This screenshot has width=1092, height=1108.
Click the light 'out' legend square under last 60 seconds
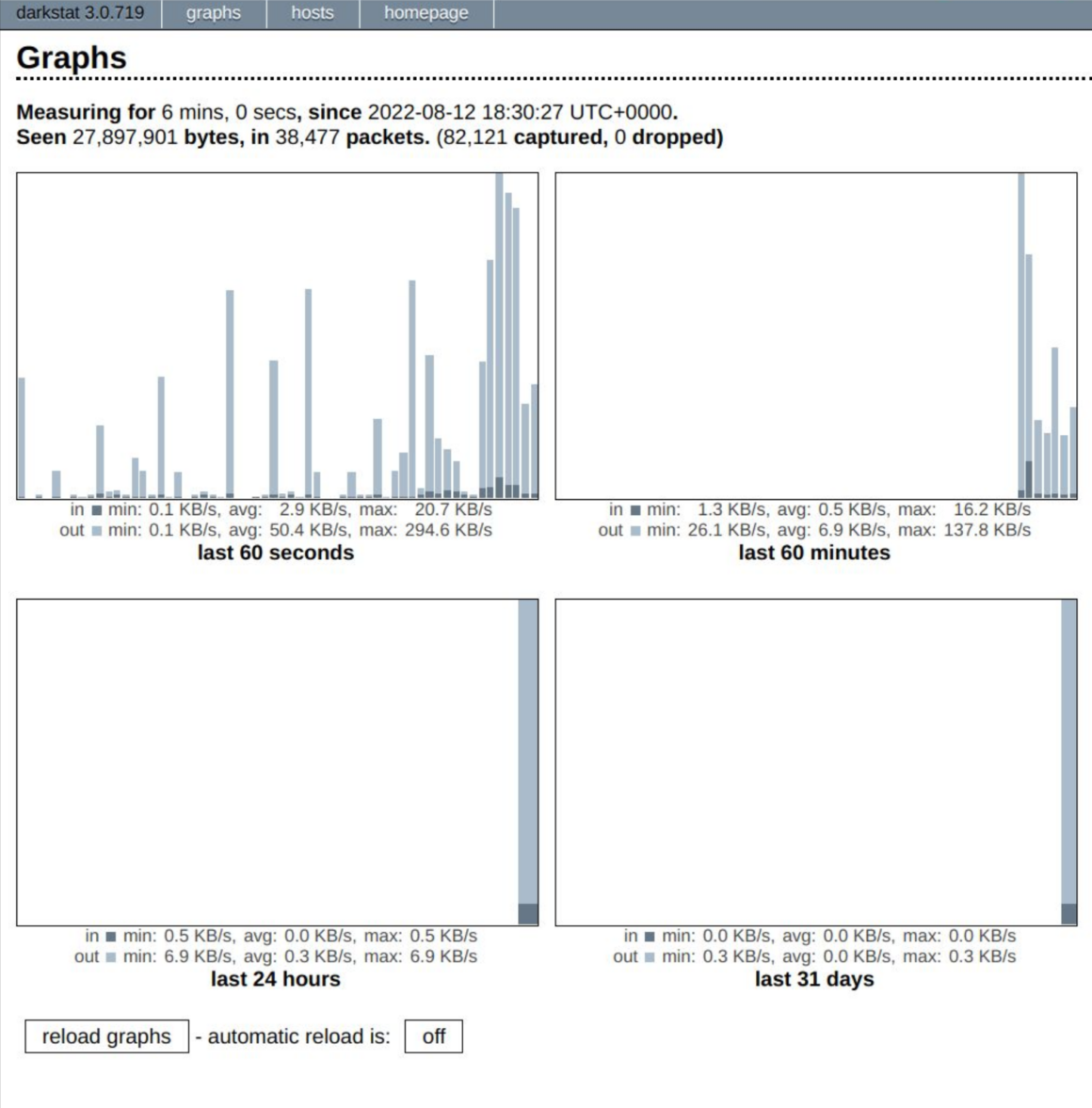97,531
